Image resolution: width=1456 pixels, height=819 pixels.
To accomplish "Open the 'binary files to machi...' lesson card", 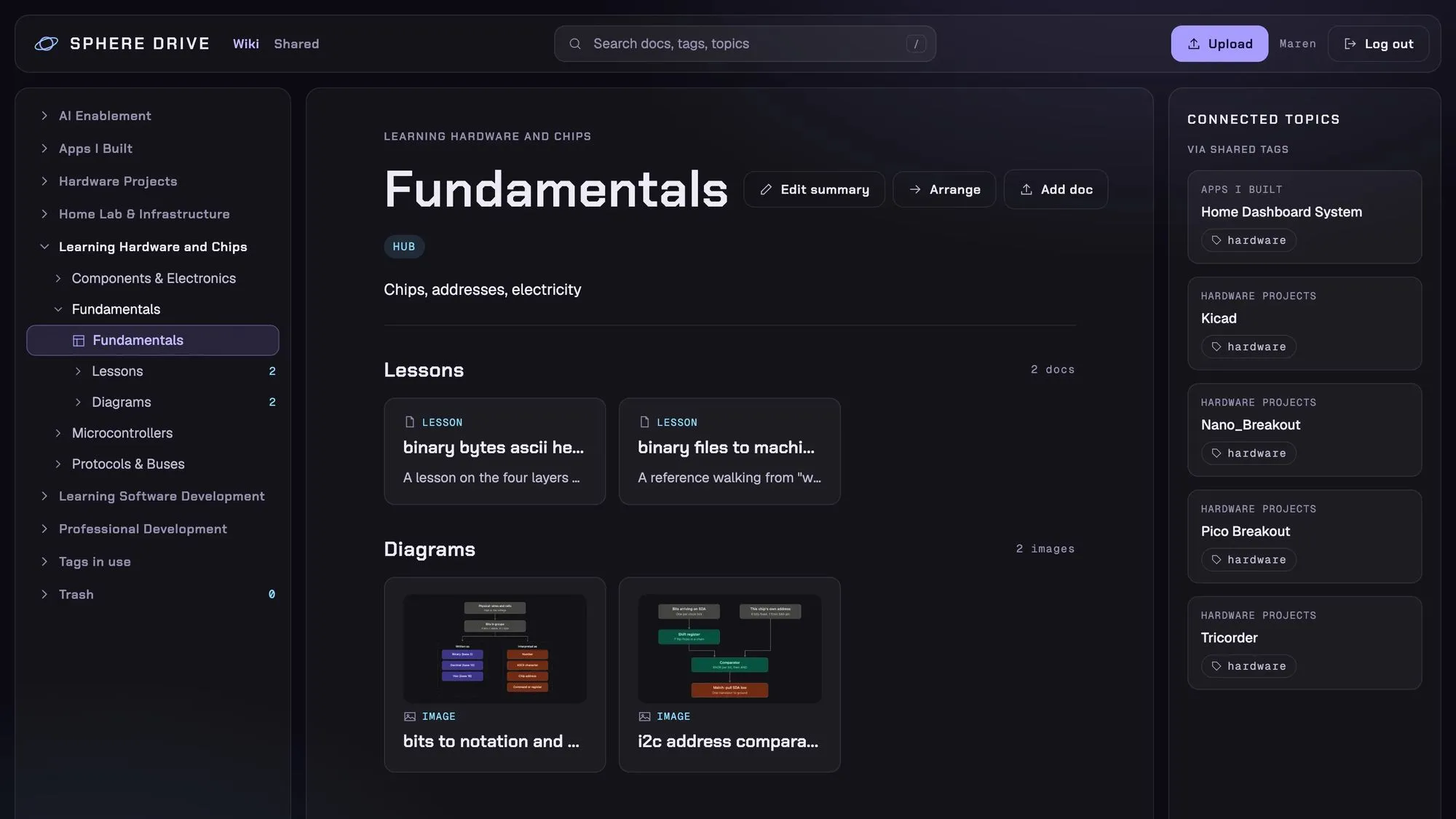I will pos(729,451).
